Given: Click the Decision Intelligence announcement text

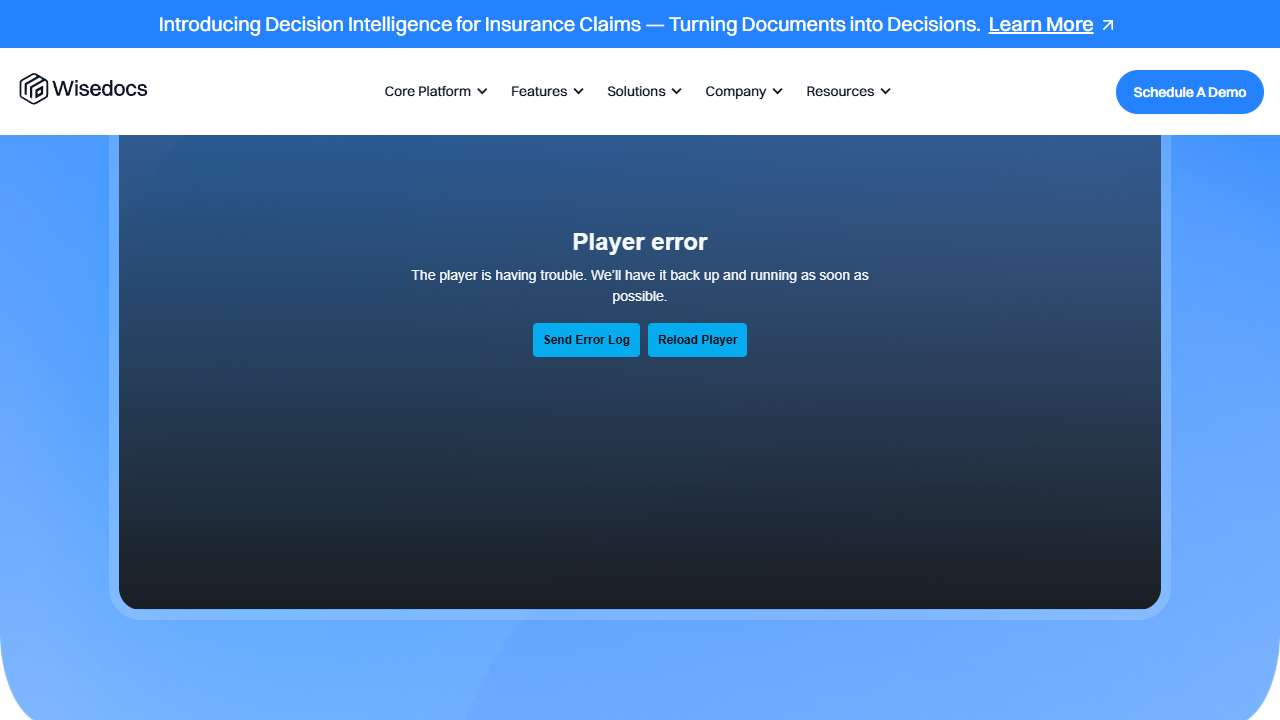Looking at the screenshot, I should click(568, 25).
